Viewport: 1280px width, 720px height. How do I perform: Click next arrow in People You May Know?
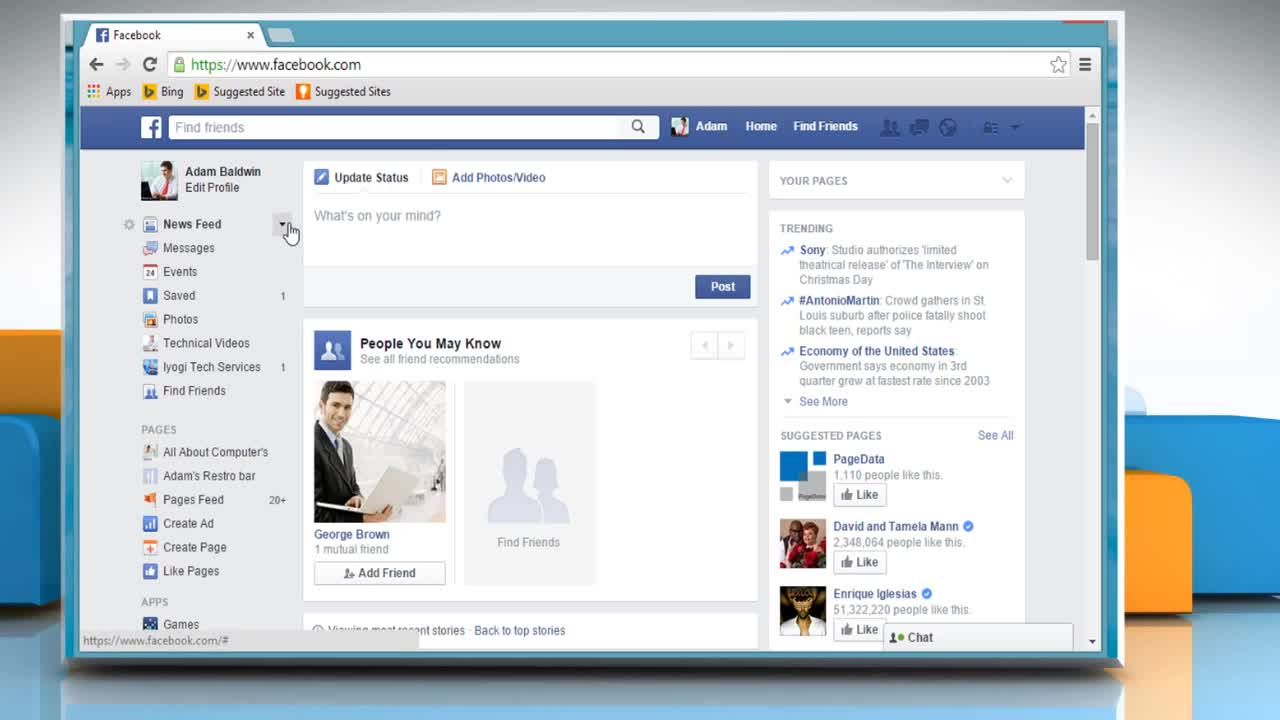pos(731,346)
